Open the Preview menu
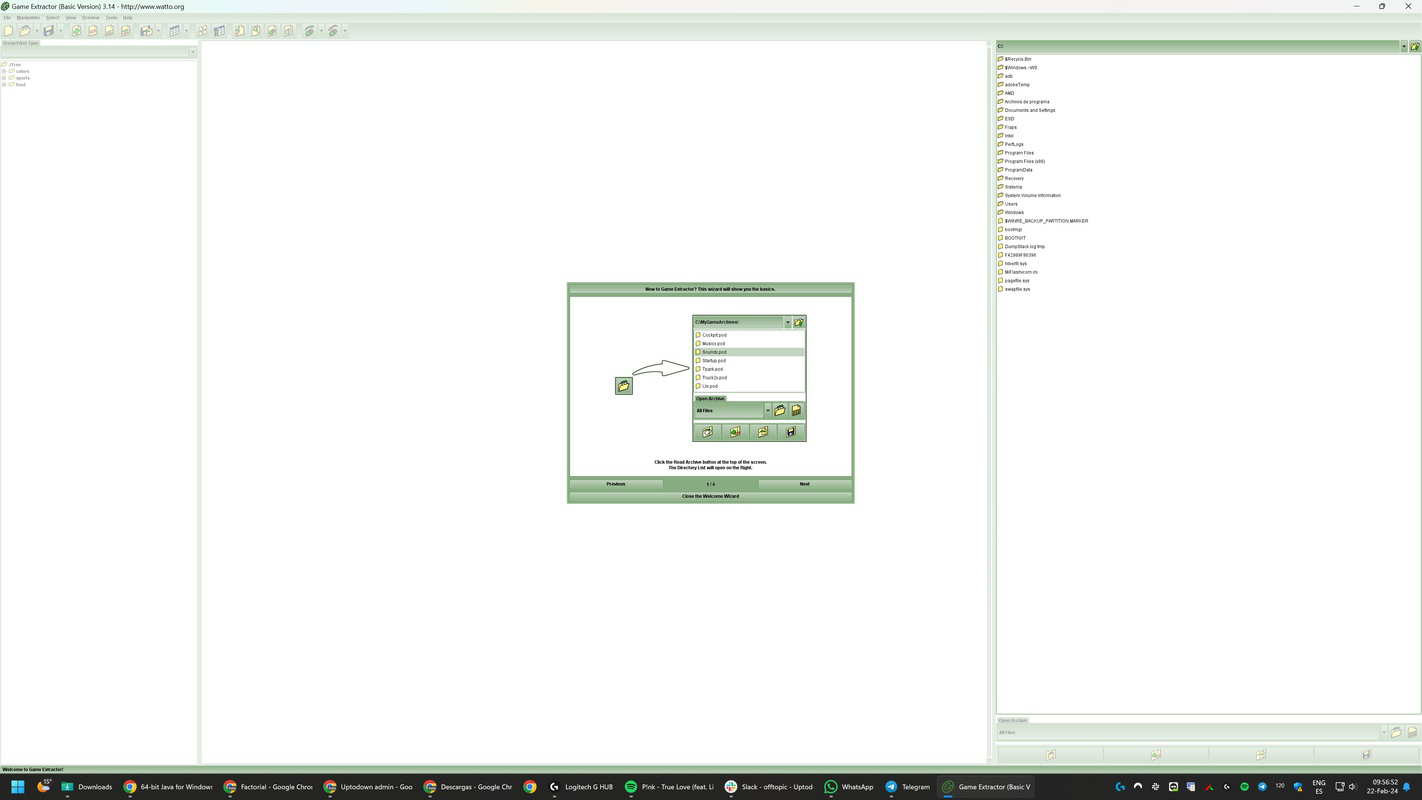1422x800 pixels. (x=91, y=17)
